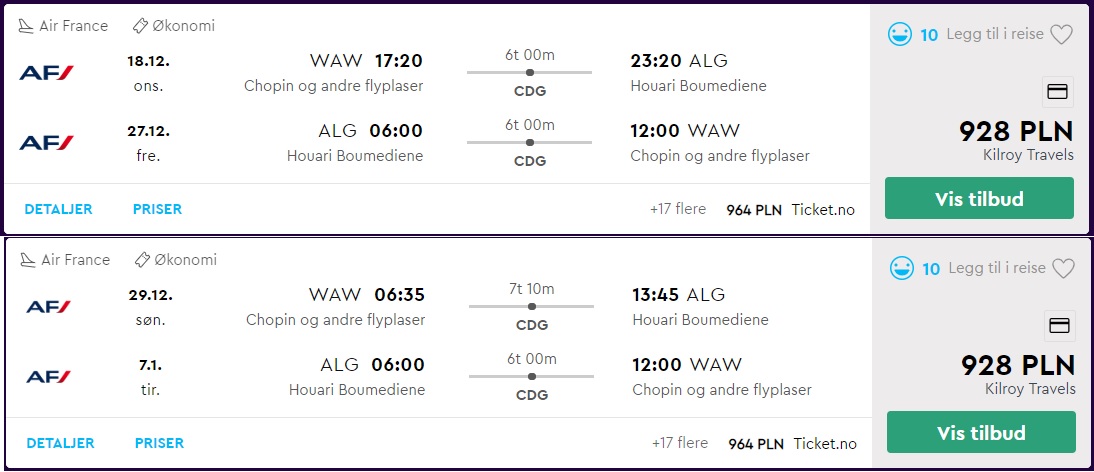Click smiley rating icon in first offer
This screenshot has height=472, width=1094.
tap(899, 34)
